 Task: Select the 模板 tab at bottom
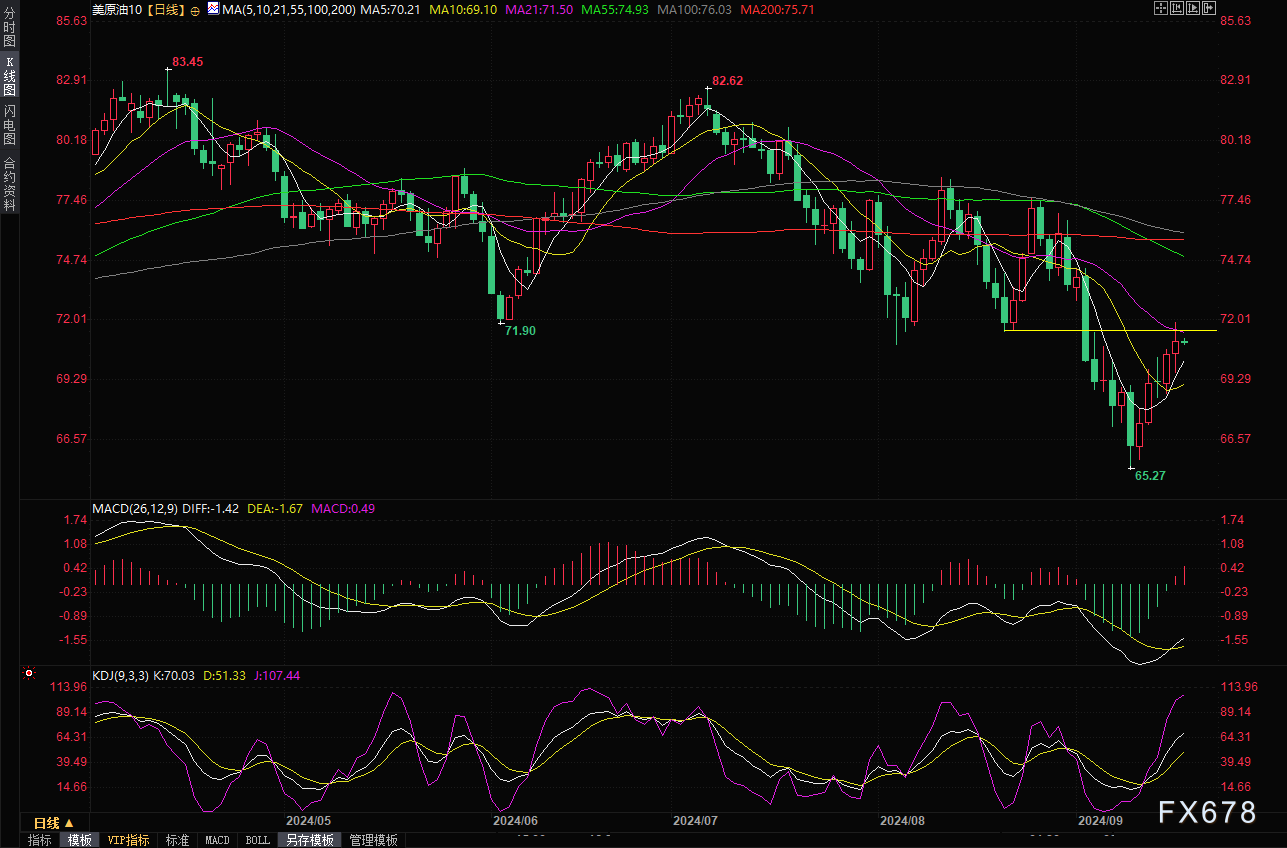[x=79, y=840]
